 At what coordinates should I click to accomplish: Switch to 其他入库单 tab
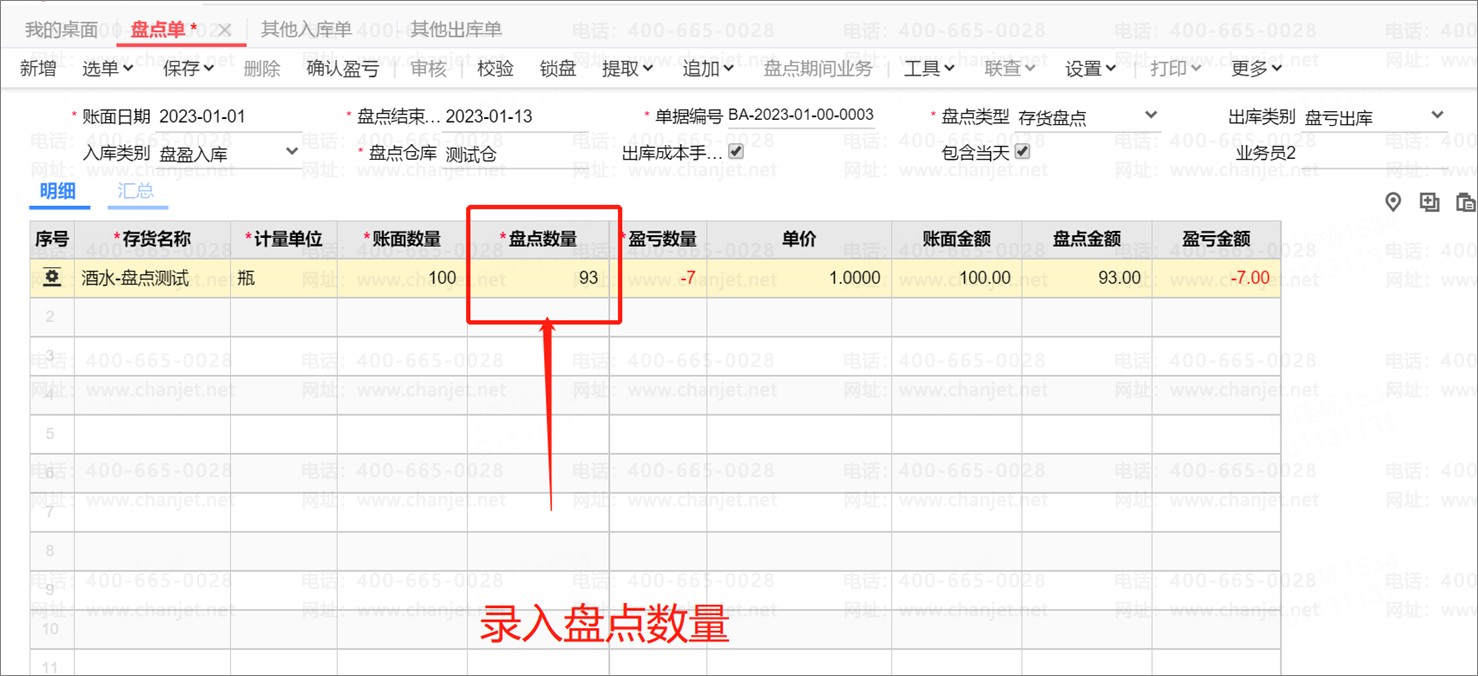(306, 29)
